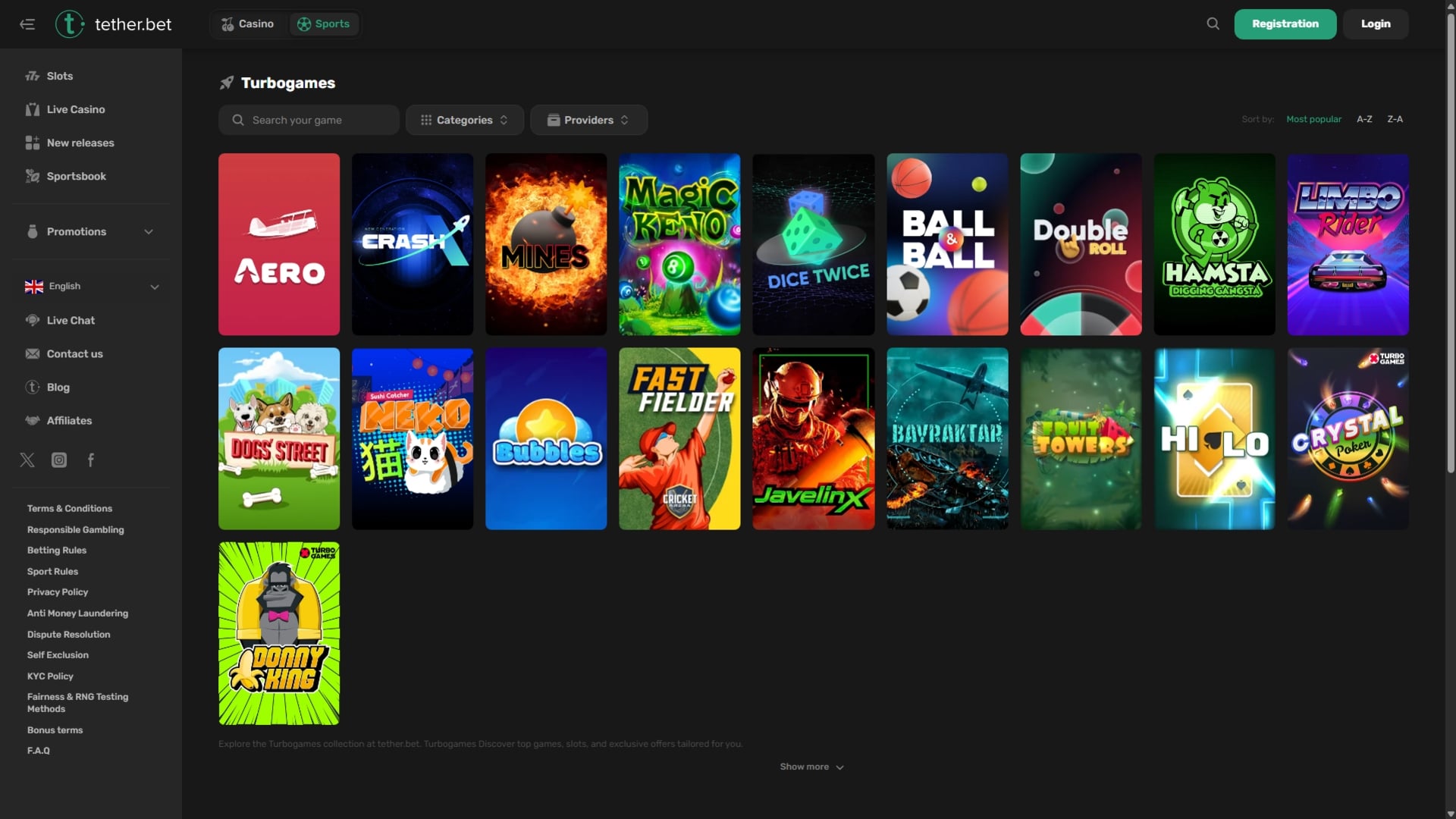Viewport: 1456px width, 819px height.
Task: Expand Show more description text
Action: point(812,767)
